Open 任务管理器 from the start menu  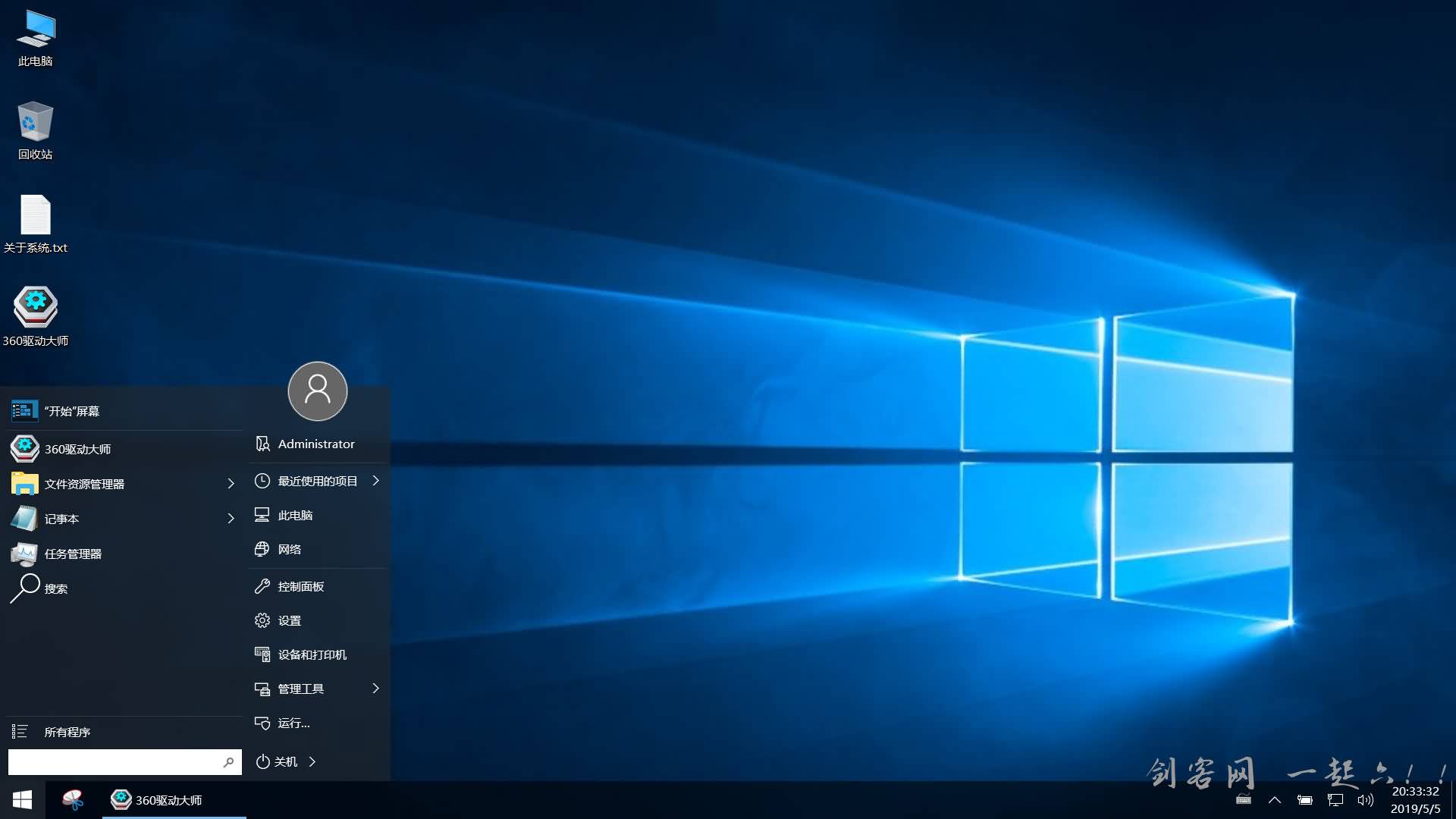coord(125,554)
